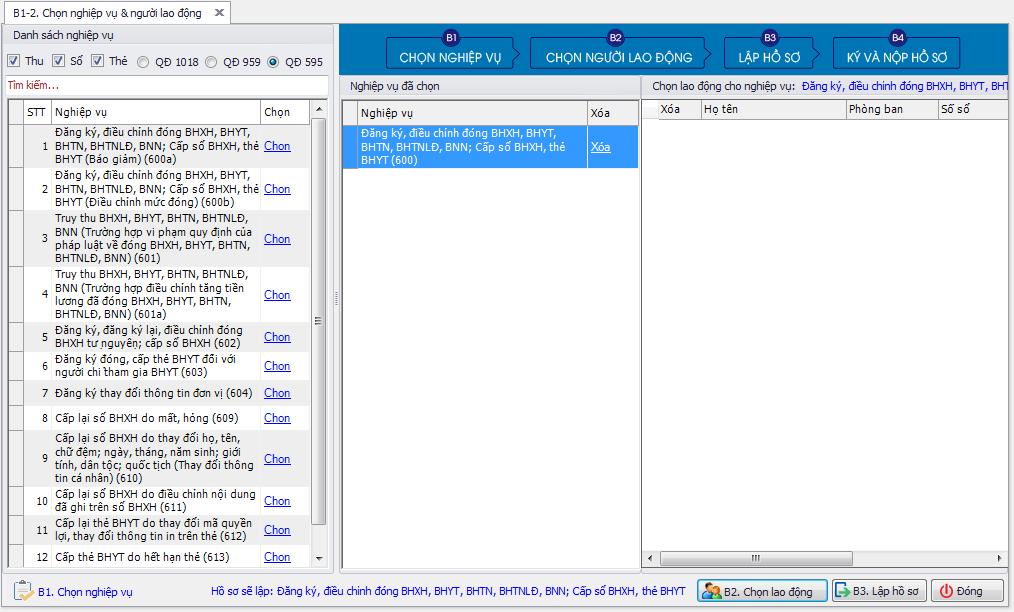
Task: Click Chọn for Cấp thẻ hết hạn (613)
Action: point(277,557)
